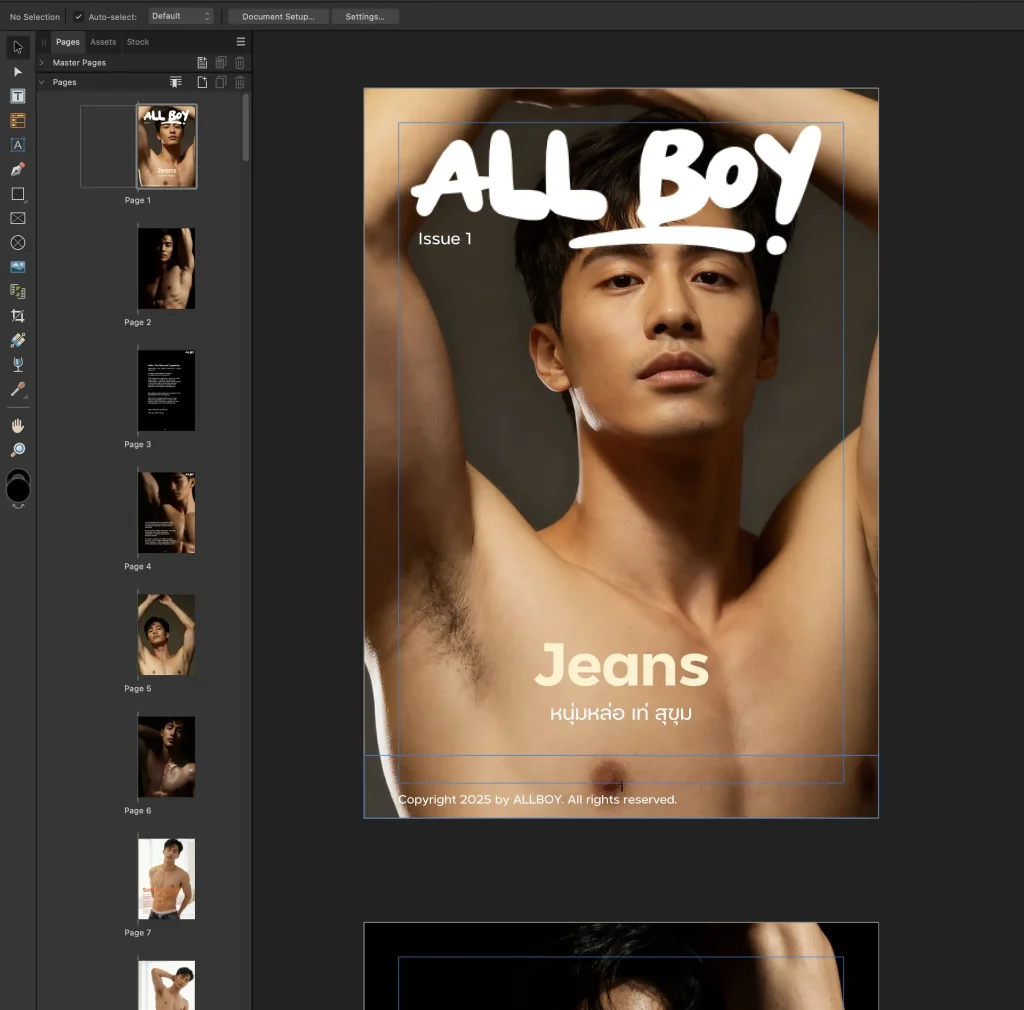Click the black fill color swatch
The width and height of the screenshot is (1024, 1010).
coord(18,489)
